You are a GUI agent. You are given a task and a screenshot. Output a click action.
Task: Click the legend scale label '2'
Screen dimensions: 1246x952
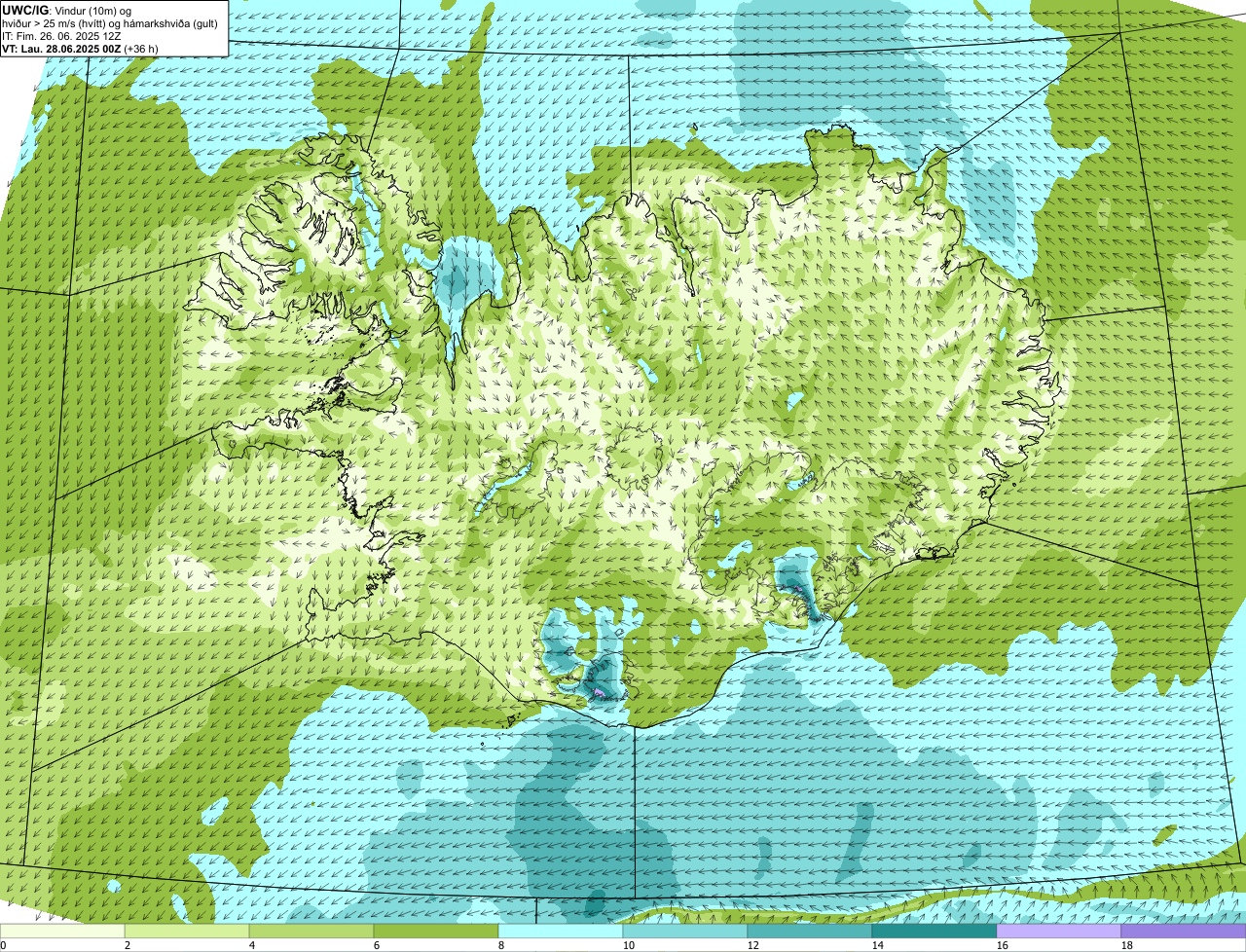(x=127, y=945)
